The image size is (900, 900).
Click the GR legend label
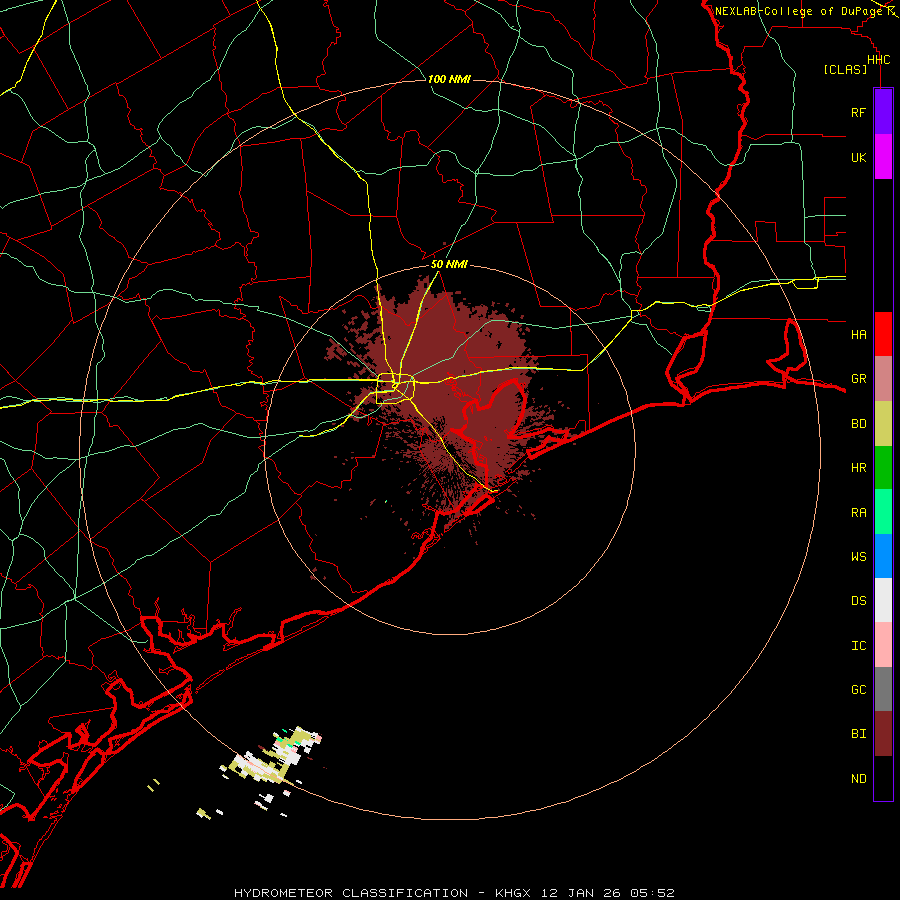858,379
